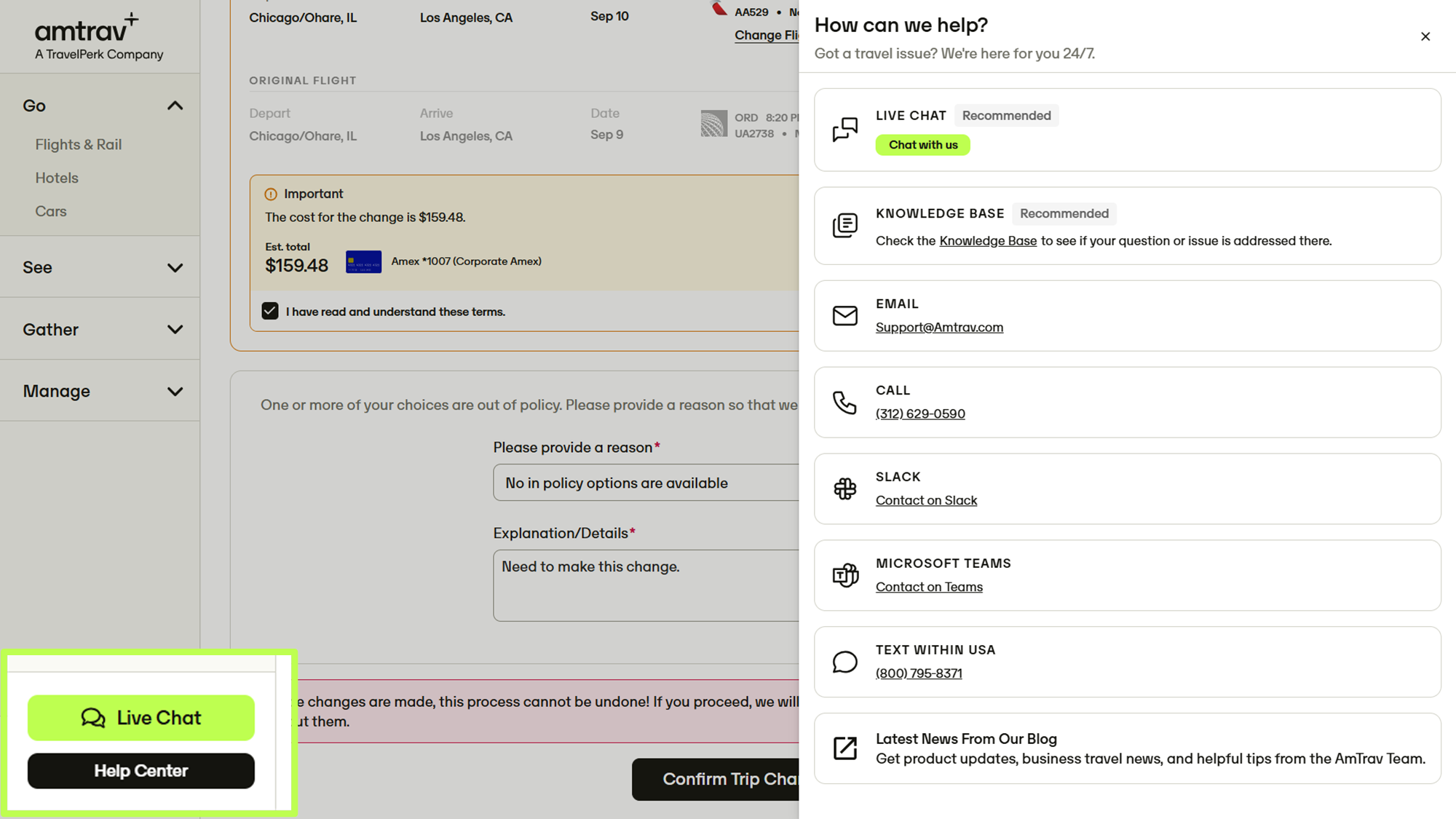Screen dimensions: 1456x819
Task: Click the (312) 629-0590 phone number
Action: pyautogui.click(x=920, y=414)
